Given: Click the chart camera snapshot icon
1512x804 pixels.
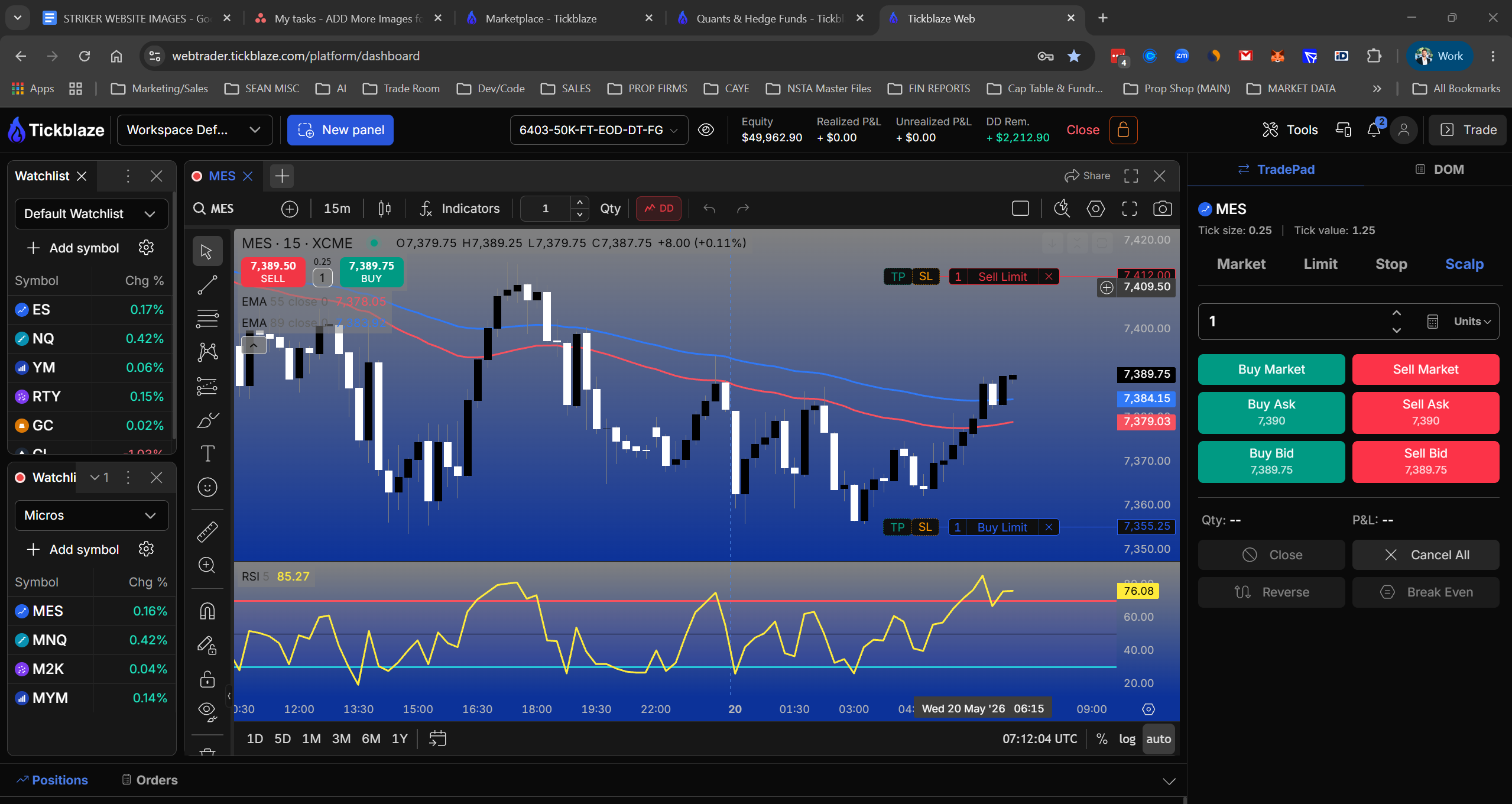Looking at the screenshot, I should pos(1162,209).
